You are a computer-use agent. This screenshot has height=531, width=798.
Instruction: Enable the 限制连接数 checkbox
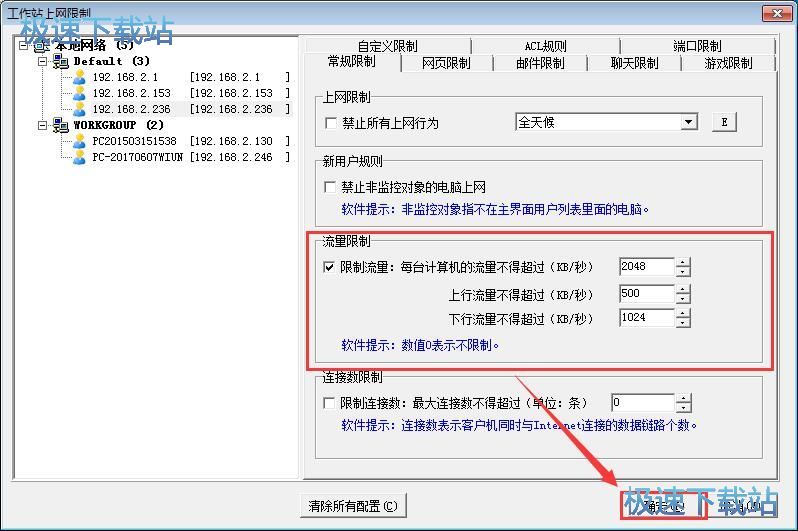point(329,403)
